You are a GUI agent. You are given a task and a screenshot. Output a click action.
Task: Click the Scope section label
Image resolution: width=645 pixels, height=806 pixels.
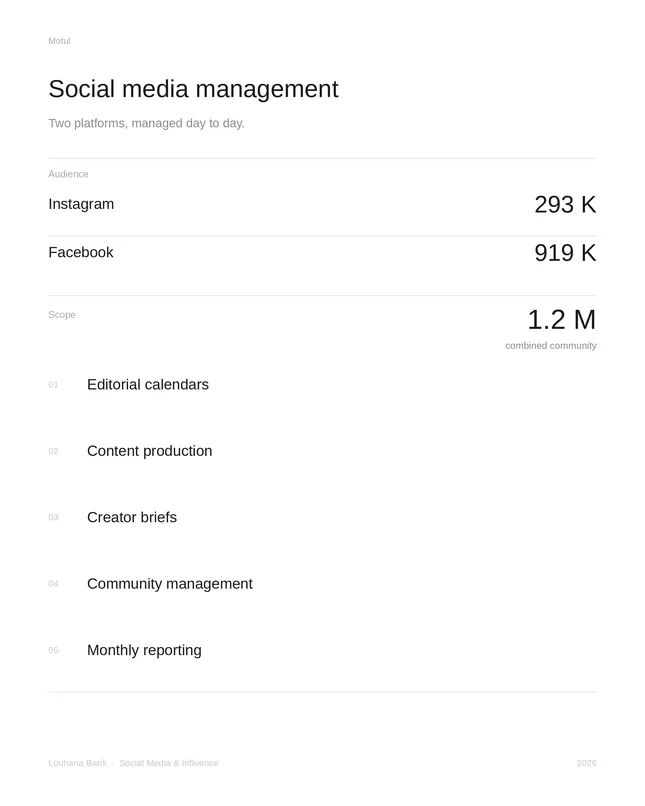(x=62, y=315)
